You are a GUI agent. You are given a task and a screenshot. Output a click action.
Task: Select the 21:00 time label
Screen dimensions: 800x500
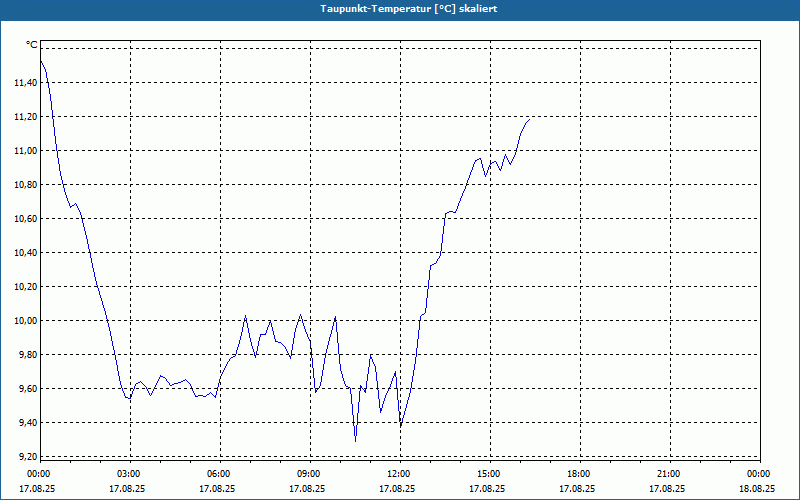point(669,474)
